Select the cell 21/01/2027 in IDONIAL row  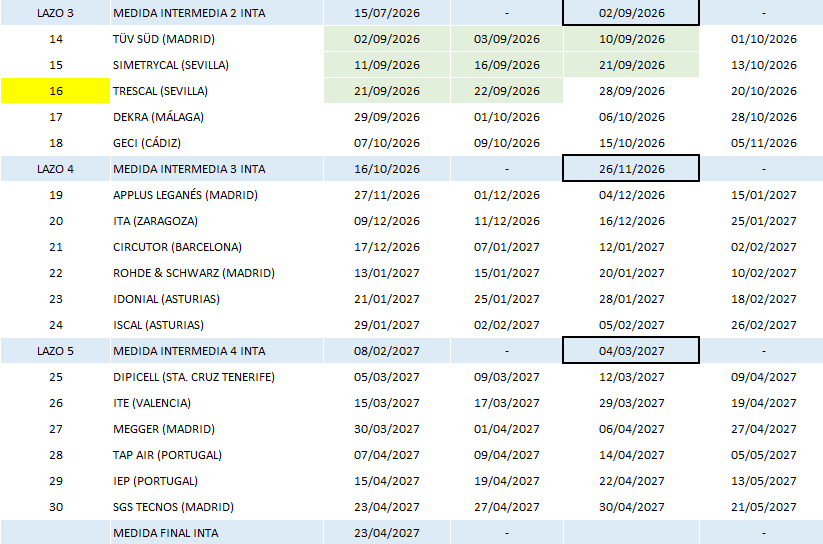click(x=387, y=299)
